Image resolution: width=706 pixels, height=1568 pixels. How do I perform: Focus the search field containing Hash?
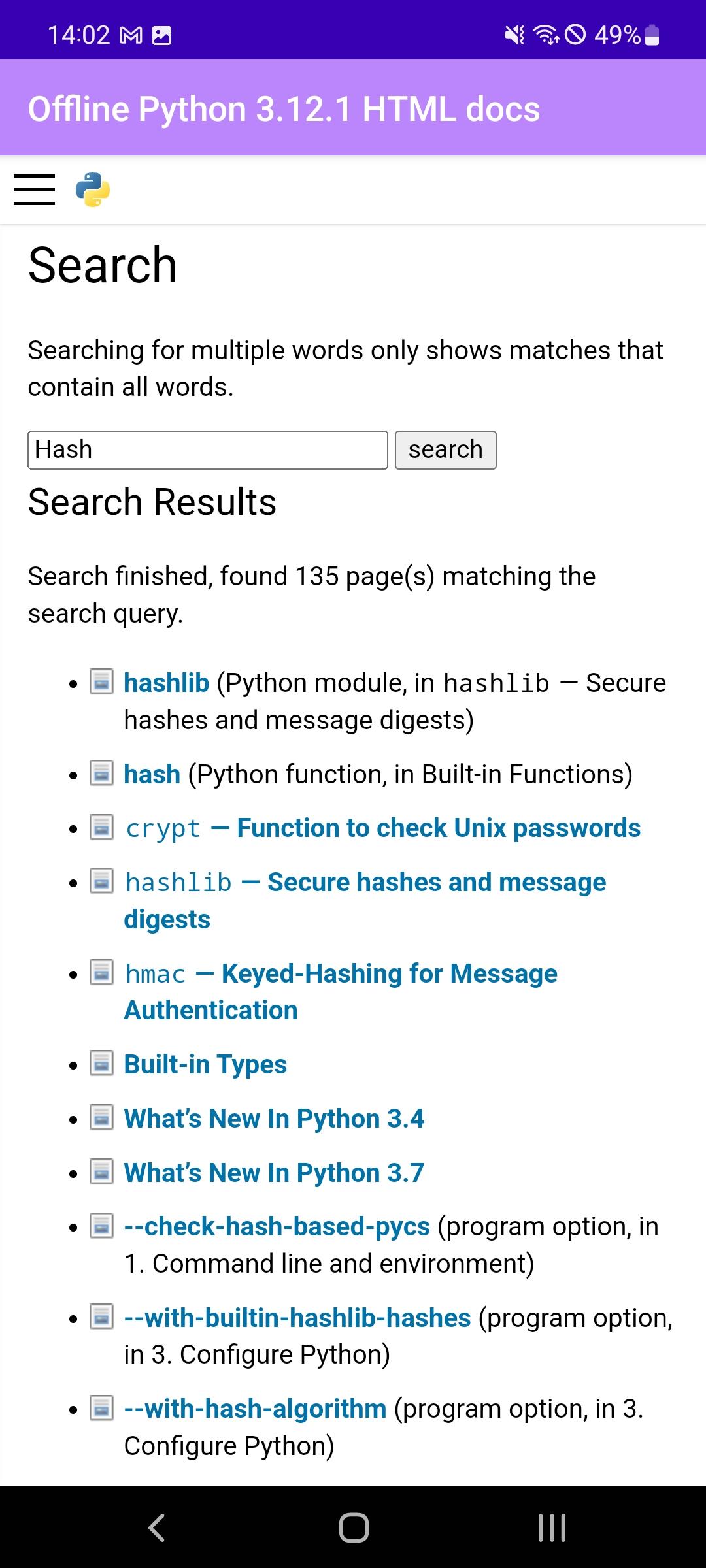coord(208,450)
